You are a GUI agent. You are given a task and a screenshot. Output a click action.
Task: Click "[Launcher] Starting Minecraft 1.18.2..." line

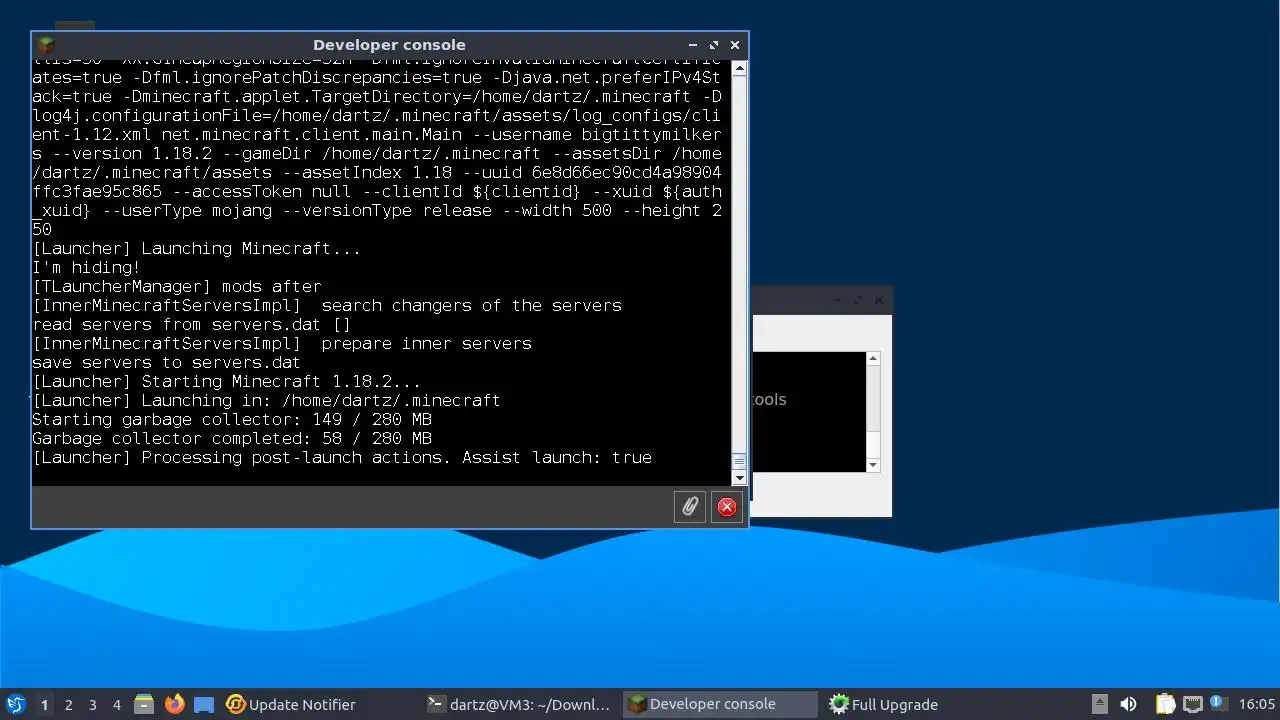pos(227,381)
